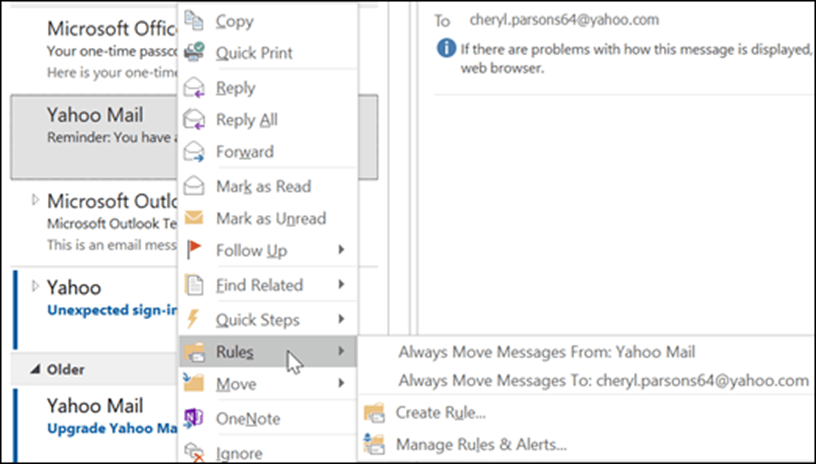
Task: Click the blue info icon in message header
Action: 446,49
